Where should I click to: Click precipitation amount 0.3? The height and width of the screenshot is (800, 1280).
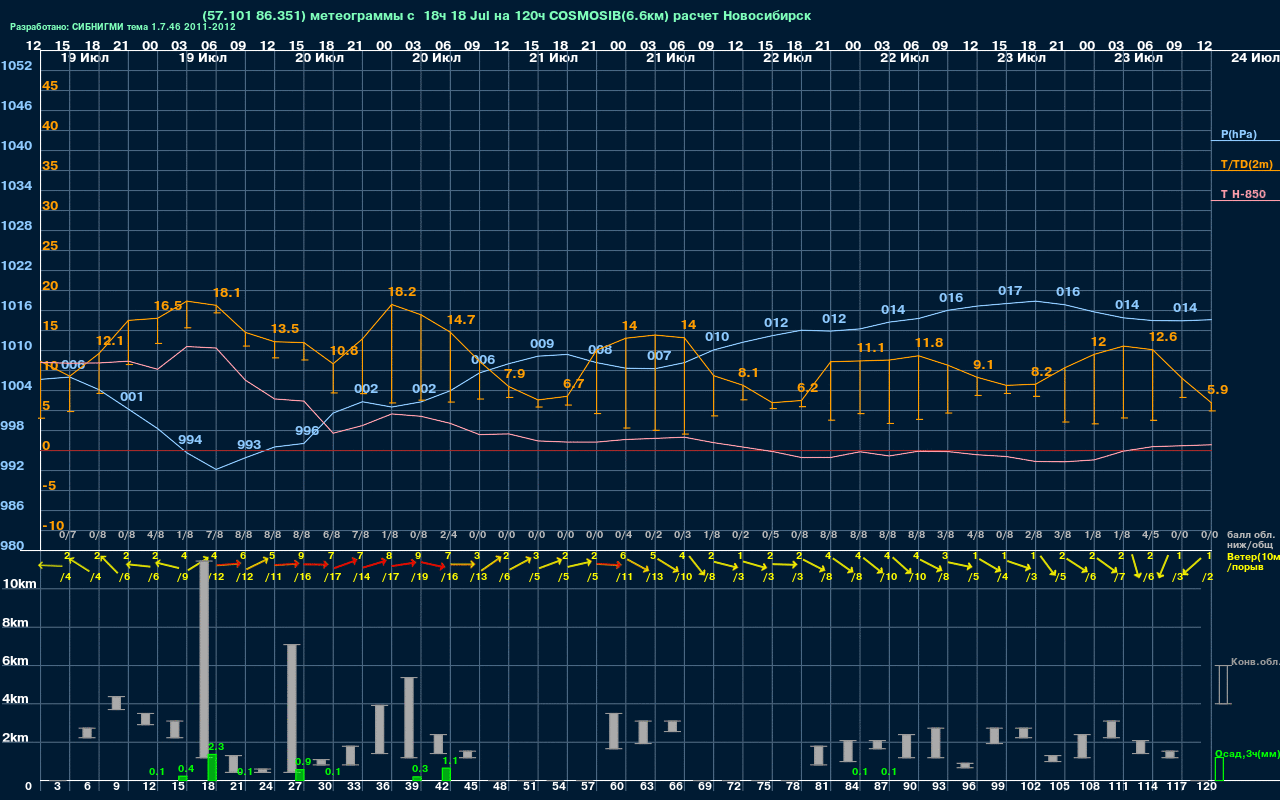(x=420, y=769)
